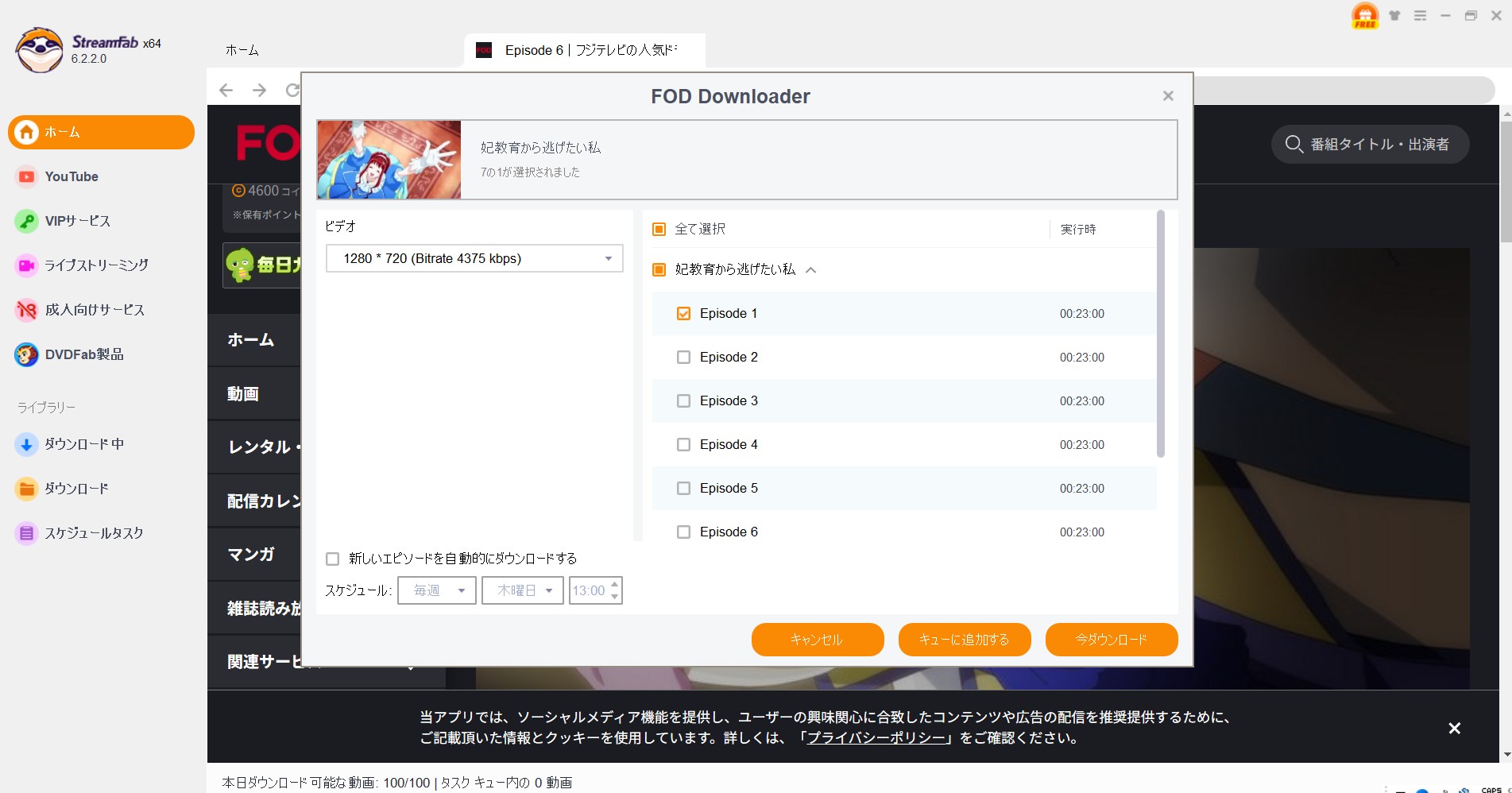Screen dimensions: 1512x793
Task: Open the 木曜日 weekday dropdown
Action: (523, 590)
